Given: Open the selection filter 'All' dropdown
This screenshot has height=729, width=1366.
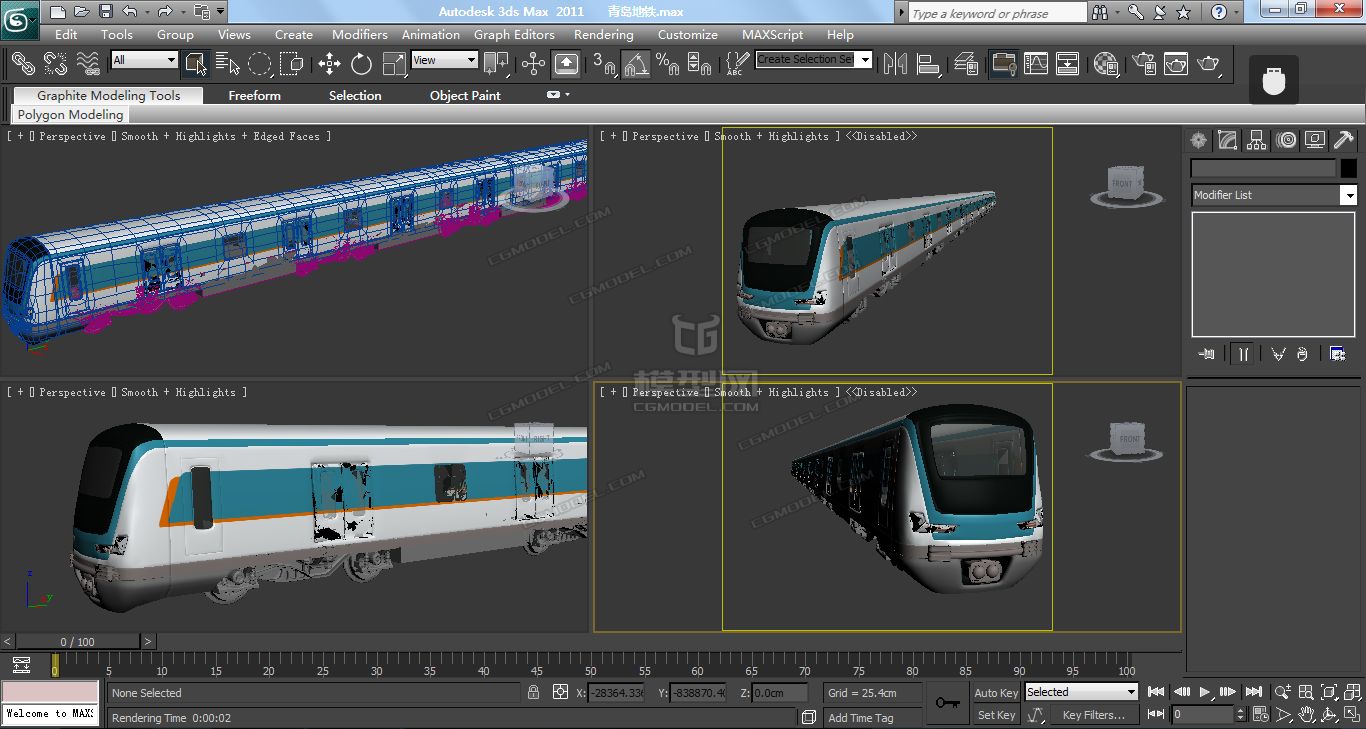Looking at the screenshot, I should point(171,60).
